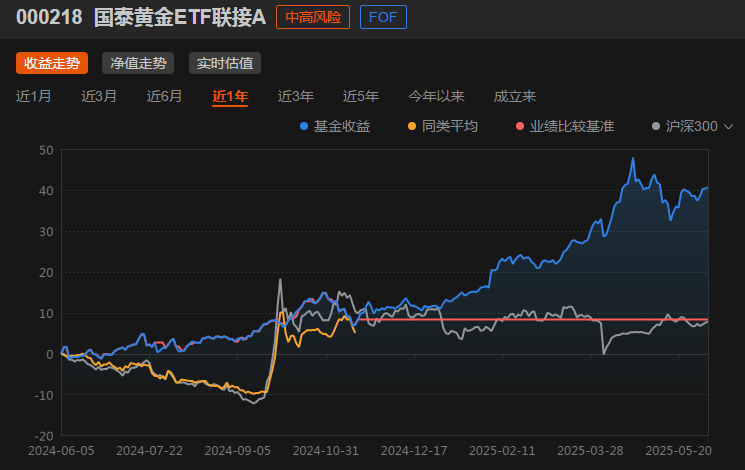Viewport: 745px width, 470px height.
Task: Toggle 沪深300 legend series
Action: [685, 126]
